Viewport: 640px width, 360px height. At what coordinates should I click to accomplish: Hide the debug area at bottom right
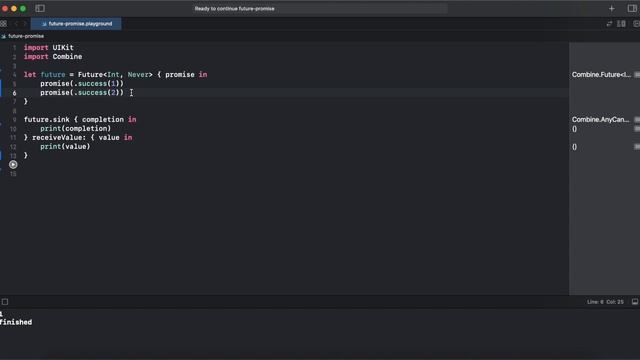tap(635, 302)
